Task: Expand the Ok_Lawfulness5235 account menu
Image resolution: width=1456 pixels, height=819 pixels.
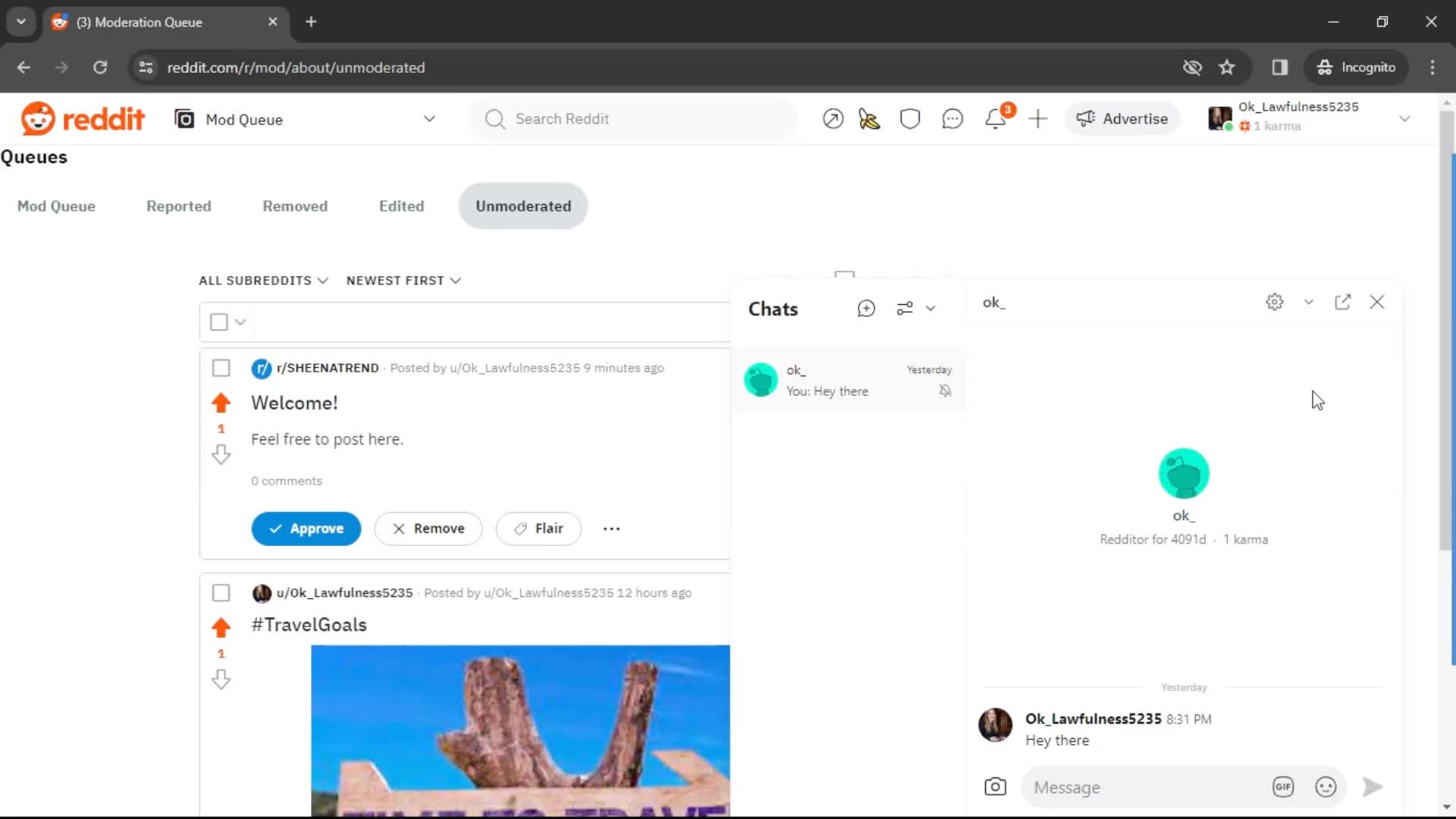Action: pos(1405,118)
